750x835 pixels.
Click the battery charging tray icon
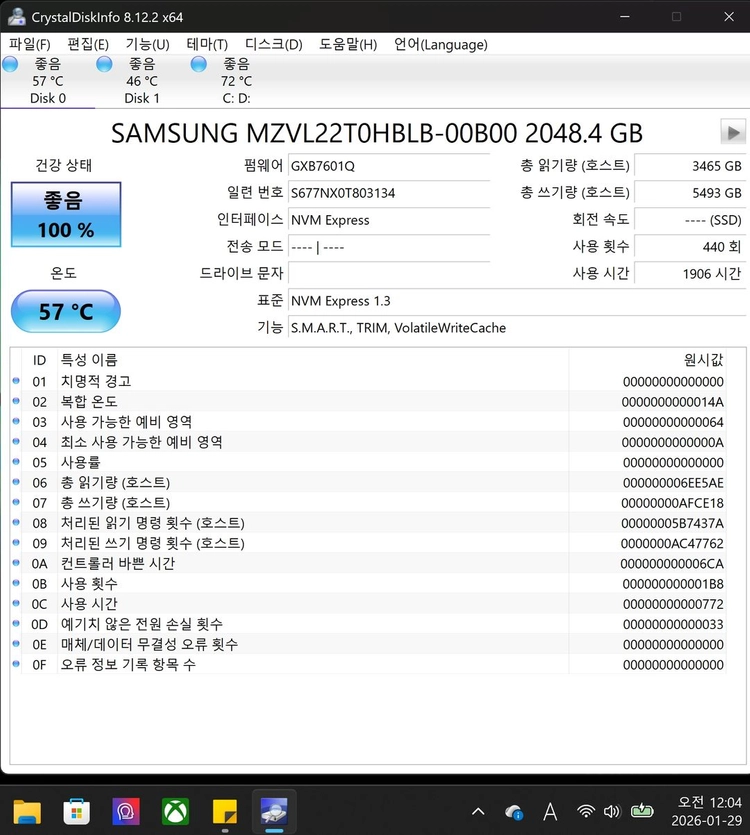(642, 811)
